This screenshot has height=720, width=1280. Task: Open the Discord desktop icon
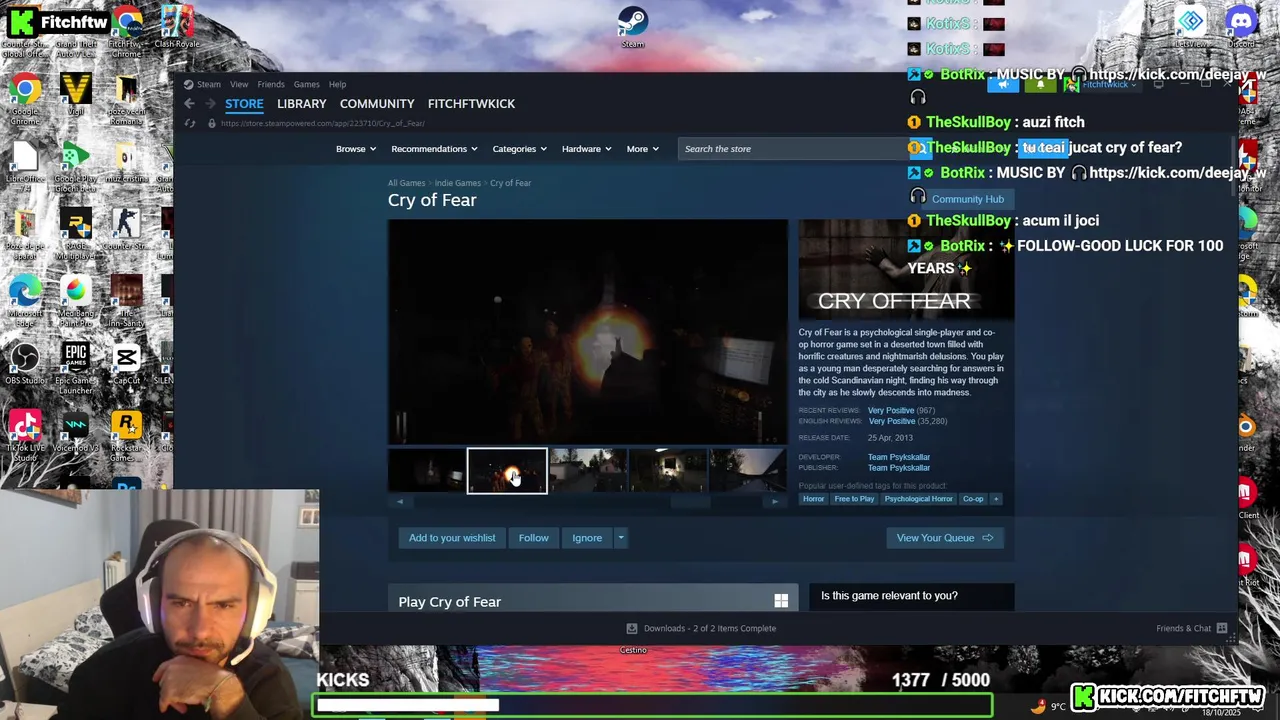click(x=1241, y=27)
